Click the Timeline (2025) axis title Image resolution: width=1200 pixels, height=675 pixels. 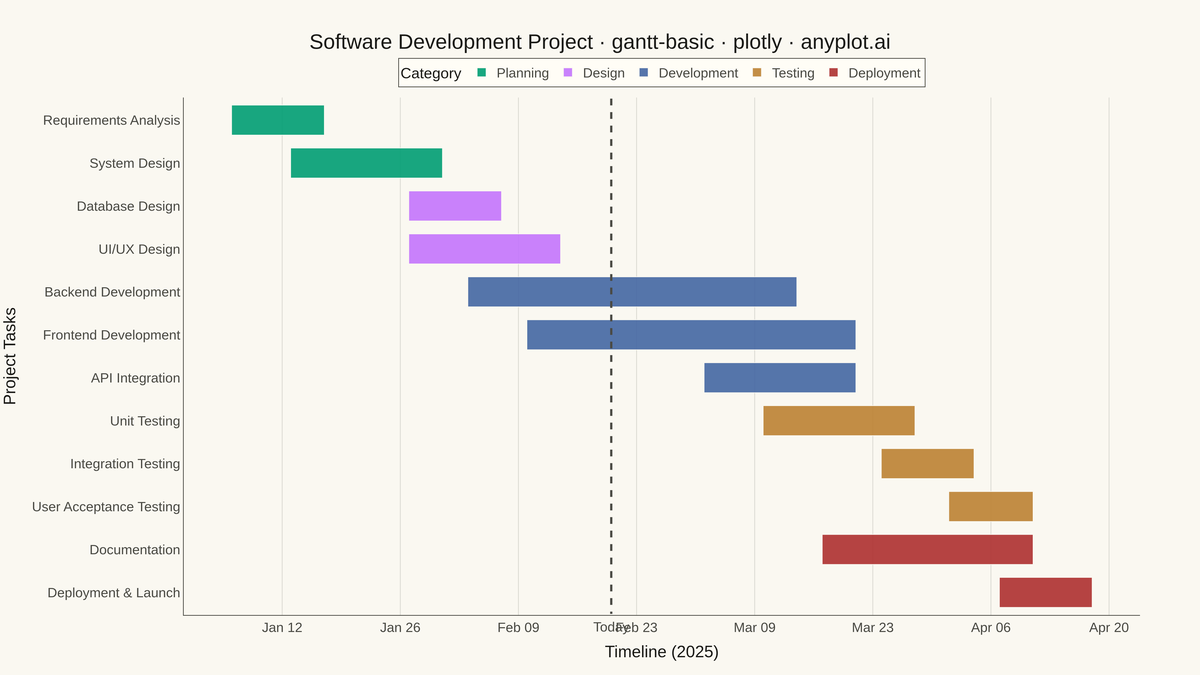(661, 652)
